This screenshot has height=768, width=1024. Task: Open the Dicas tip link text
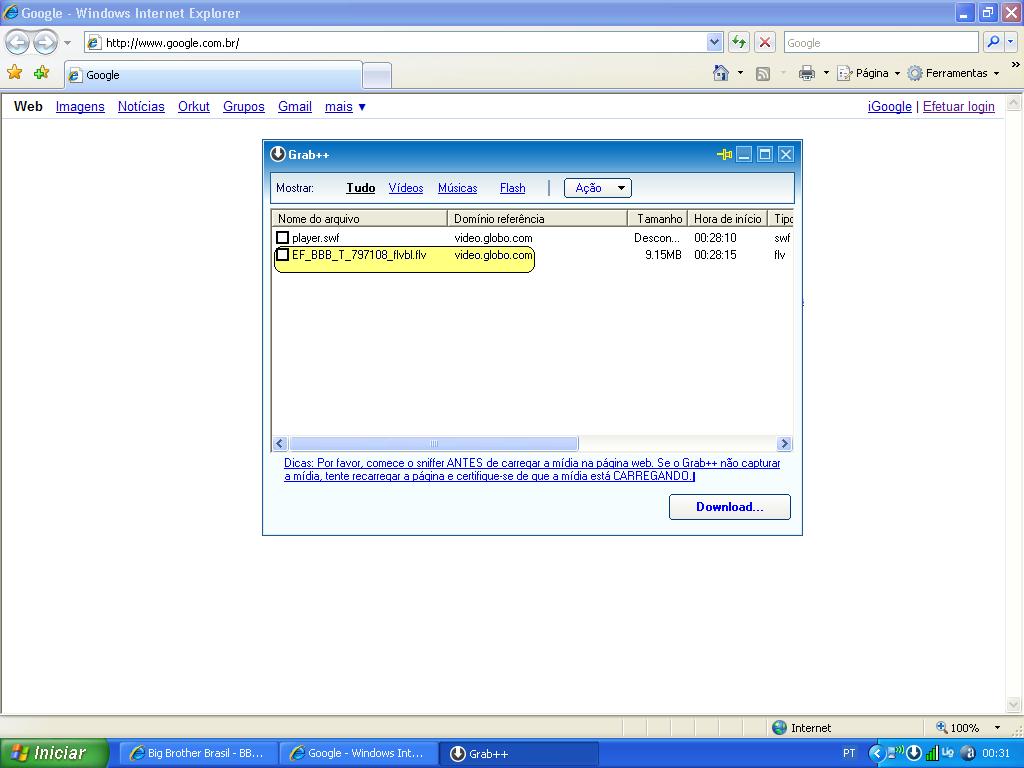(x=532, y=470)
